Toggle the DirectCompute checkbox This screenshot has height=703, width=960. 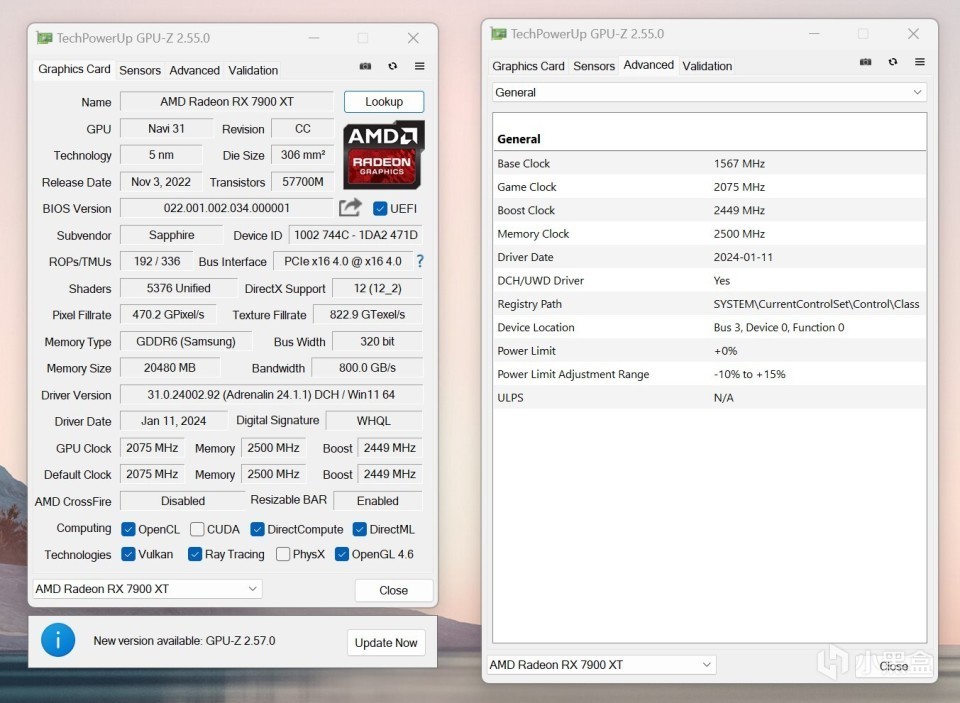point(257,529)
